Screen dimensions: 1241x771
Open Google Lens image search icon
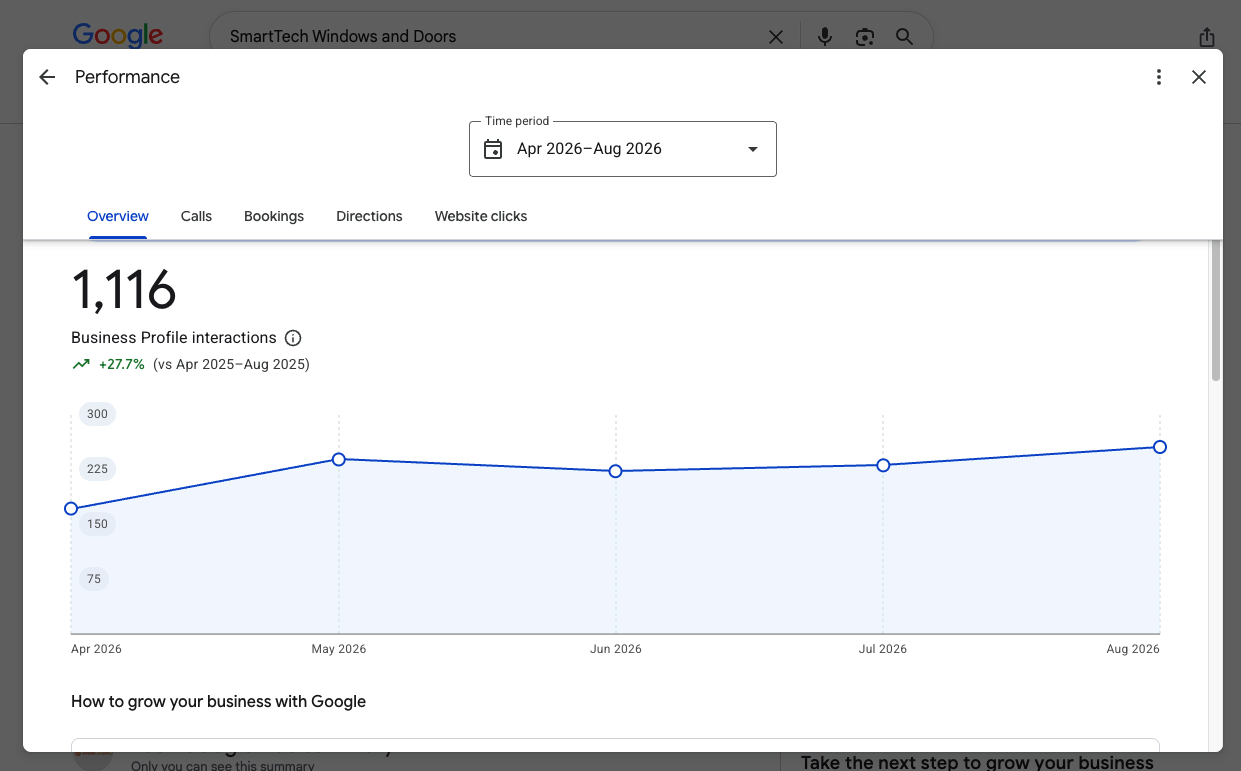pos(865,37)
